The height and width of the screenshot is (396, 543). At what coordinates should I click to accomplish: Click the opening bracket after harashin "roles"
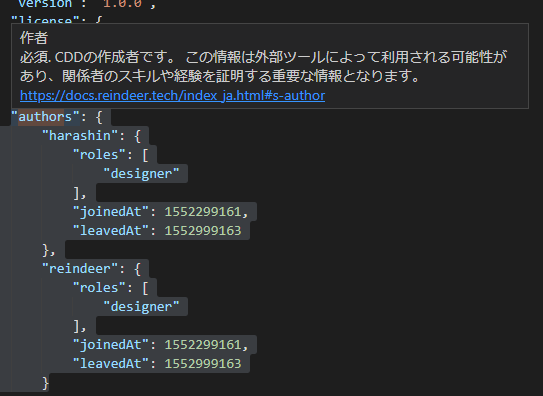point(145,155)
